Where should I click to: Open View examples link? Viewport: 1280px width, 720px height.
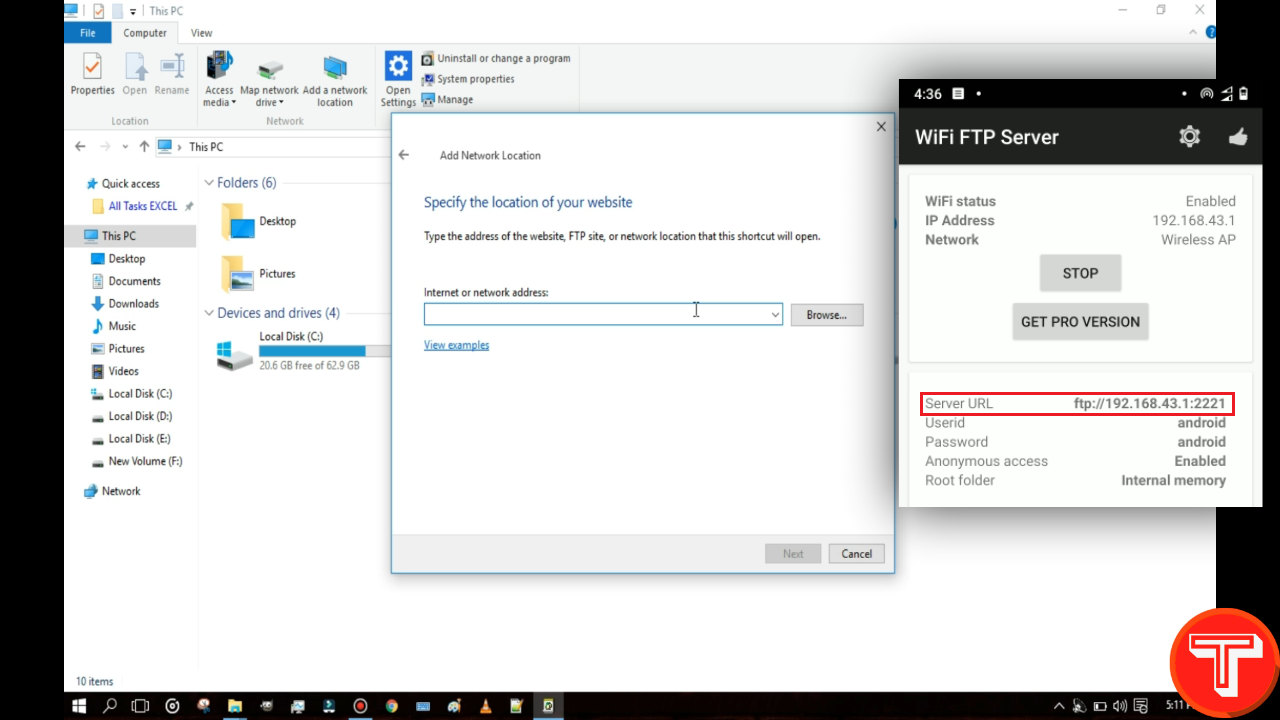(x=456, y=345)
